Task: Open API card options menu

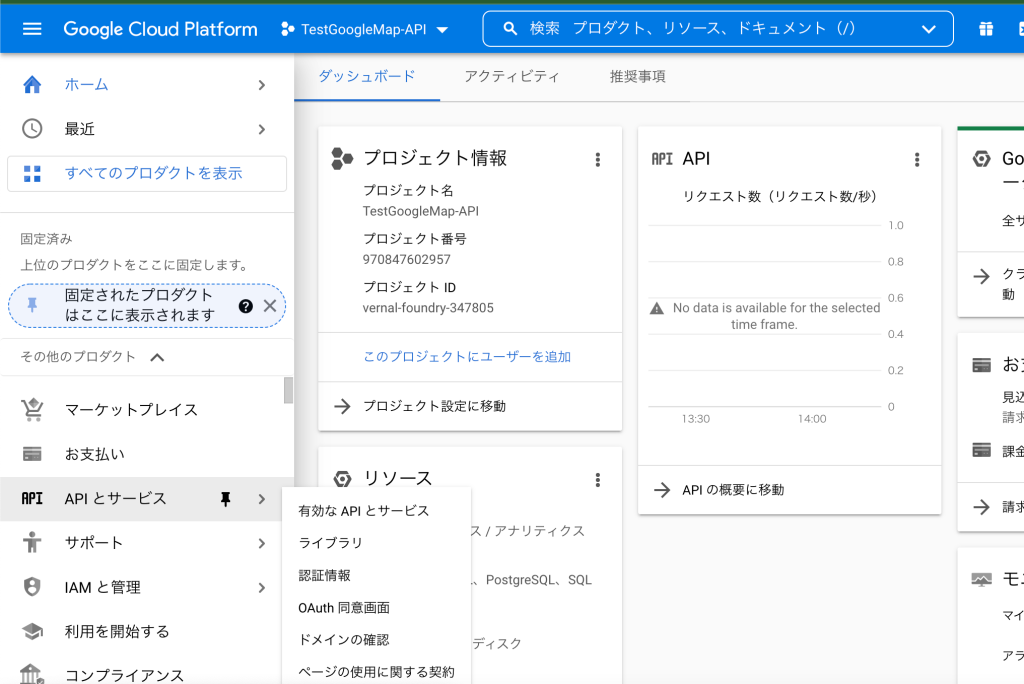Action: 917,159
